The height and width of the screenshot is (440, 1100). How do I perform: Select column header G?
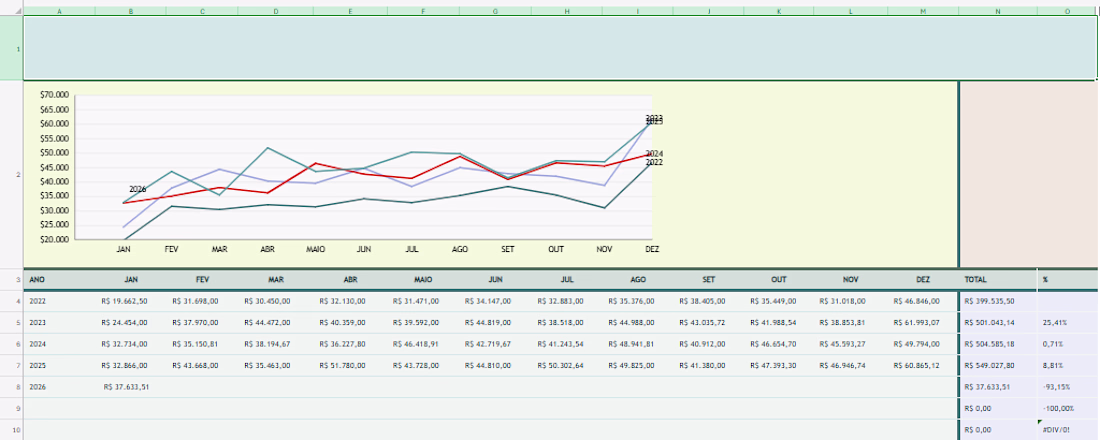[x=495, y=11]
